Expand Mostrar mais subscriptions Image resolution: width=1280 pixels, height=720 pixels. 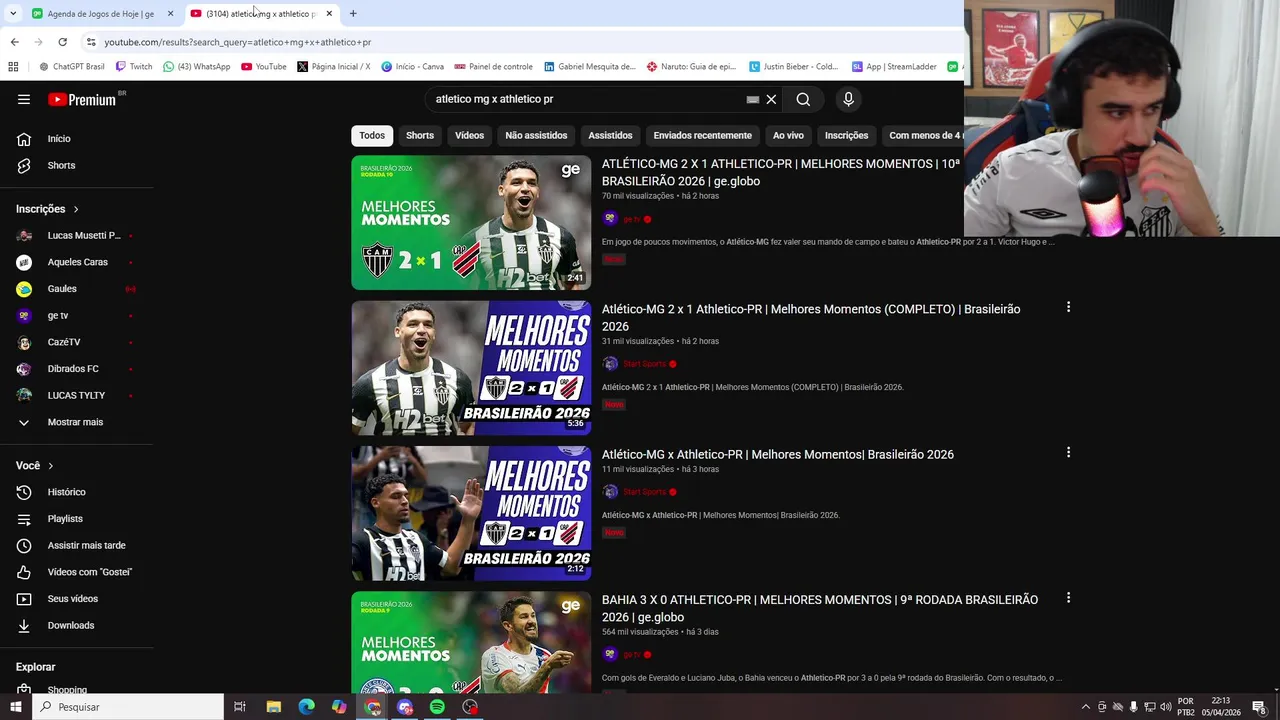point(77,422)
